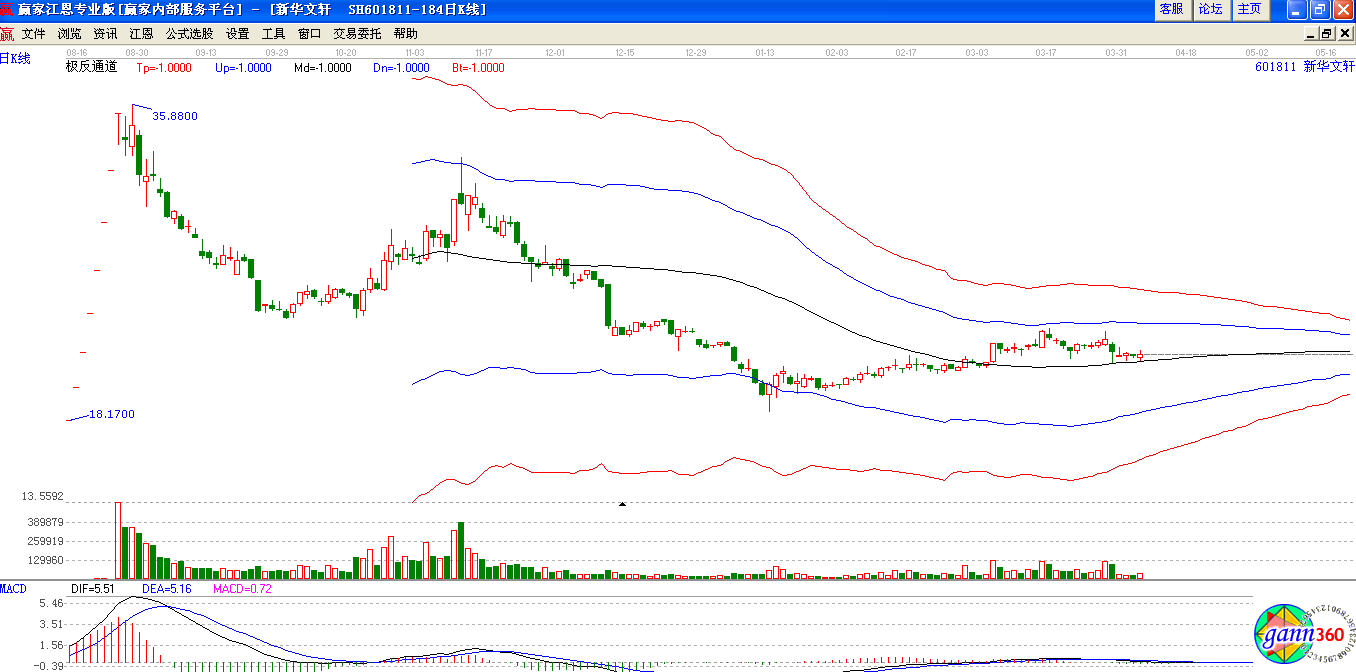The image size is (1356, 672).
Task: Click the MACD indicator label
Action: click(15, 588)
